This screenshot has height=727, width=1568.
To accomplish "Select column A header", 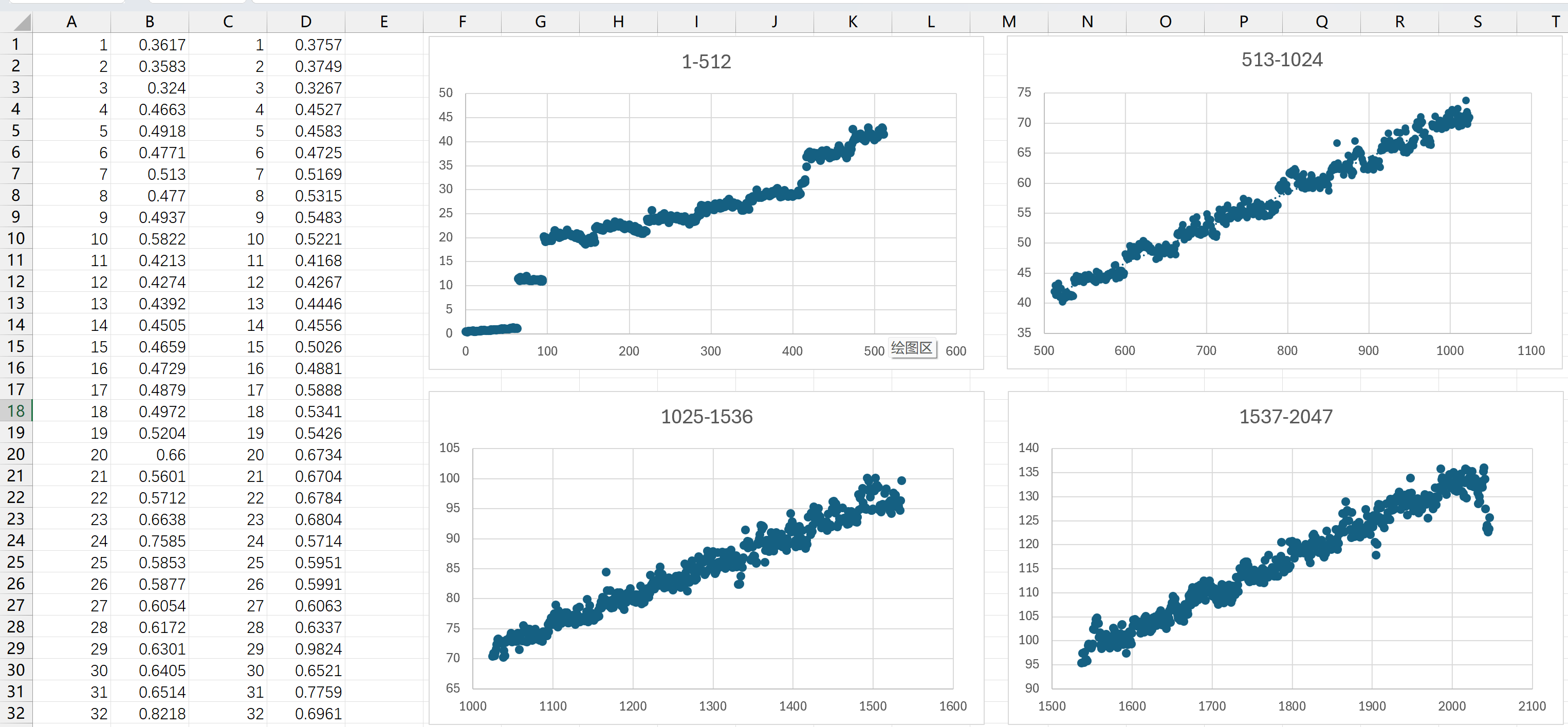I will 72,22.
